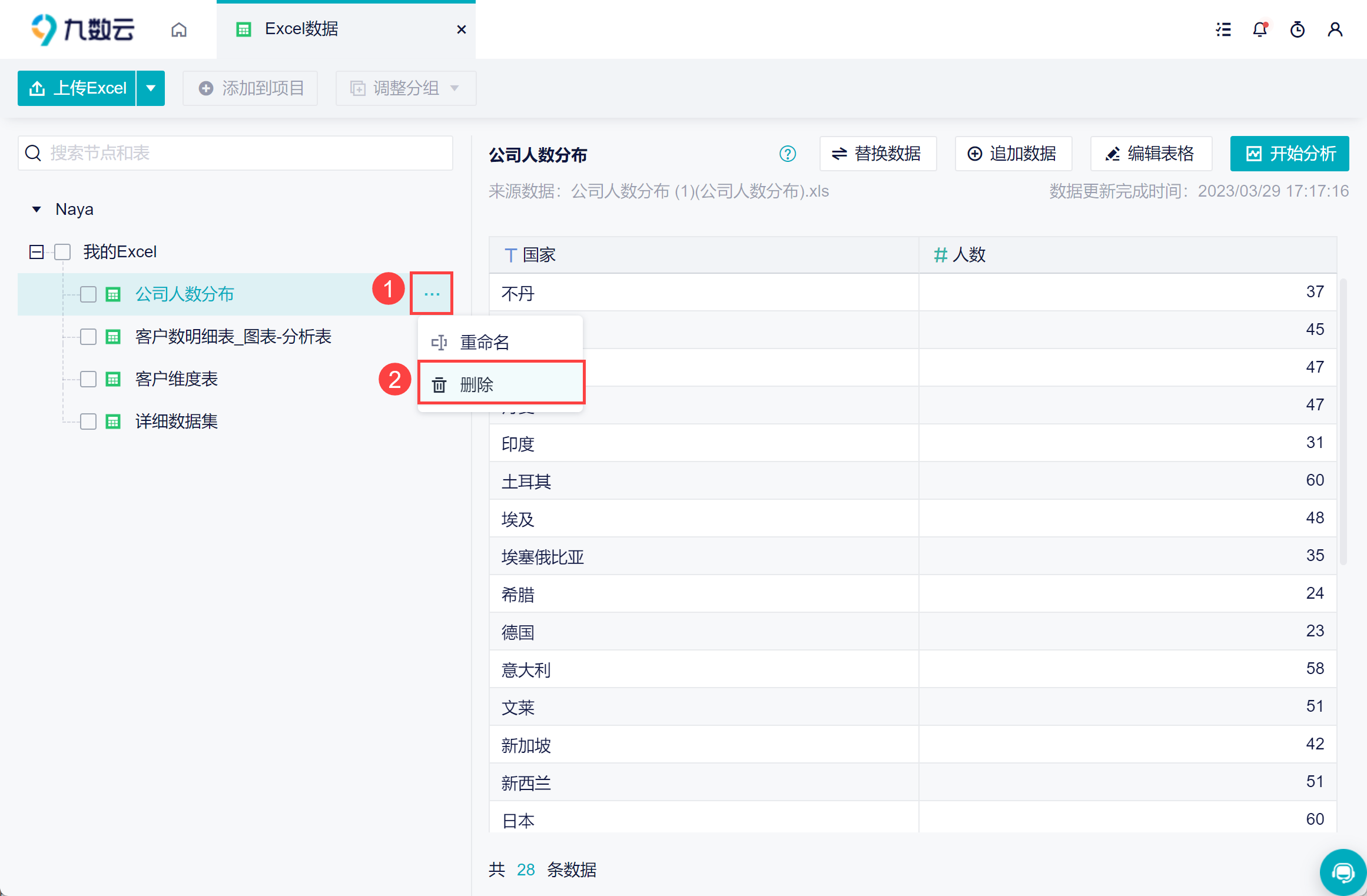Collapse the 我的Excel folder tree
Image resolution: width=1367 pixels, height=896 pixels.
(x=37, y=252)
